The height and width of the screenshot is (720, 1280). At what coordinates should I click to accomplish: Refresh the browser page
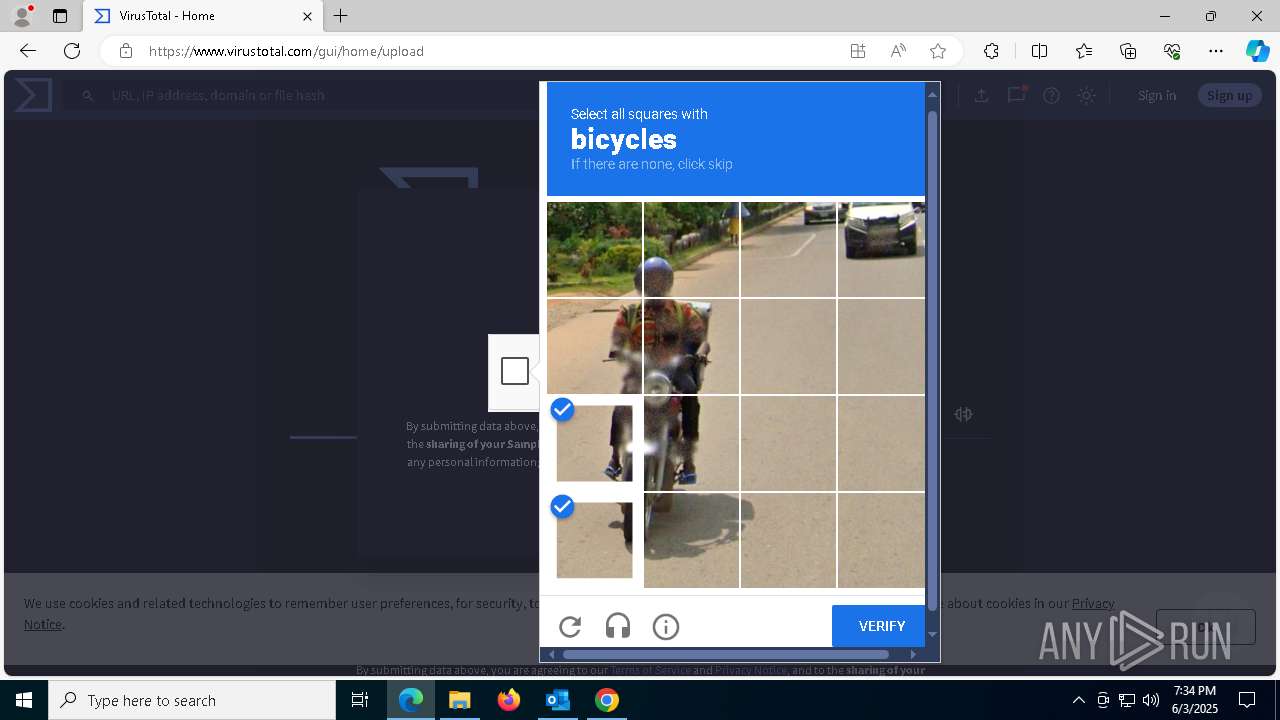tap(72, 51)
